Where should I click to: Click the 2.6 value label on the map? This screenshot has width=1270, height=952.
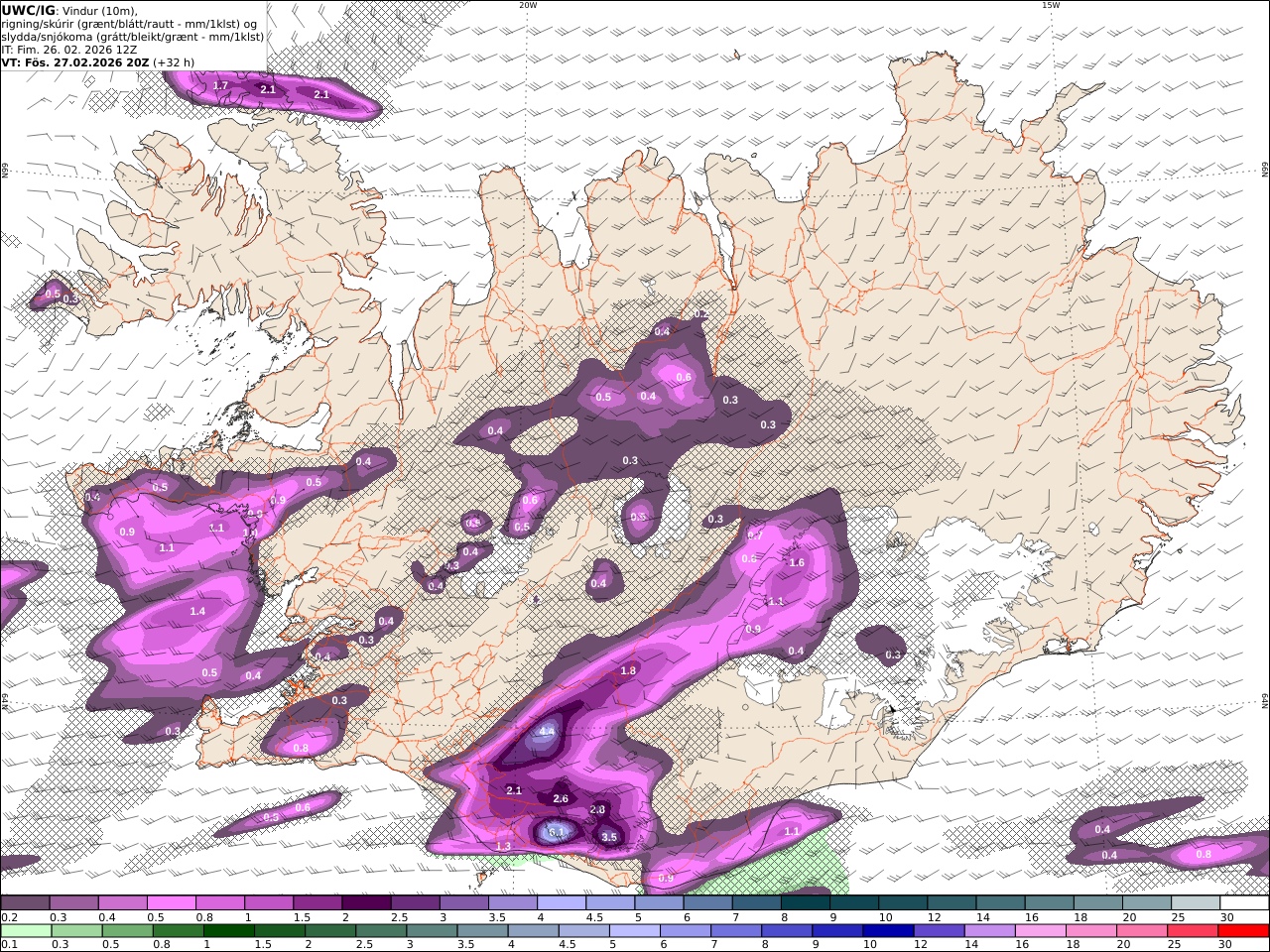(x=561, y=798)
